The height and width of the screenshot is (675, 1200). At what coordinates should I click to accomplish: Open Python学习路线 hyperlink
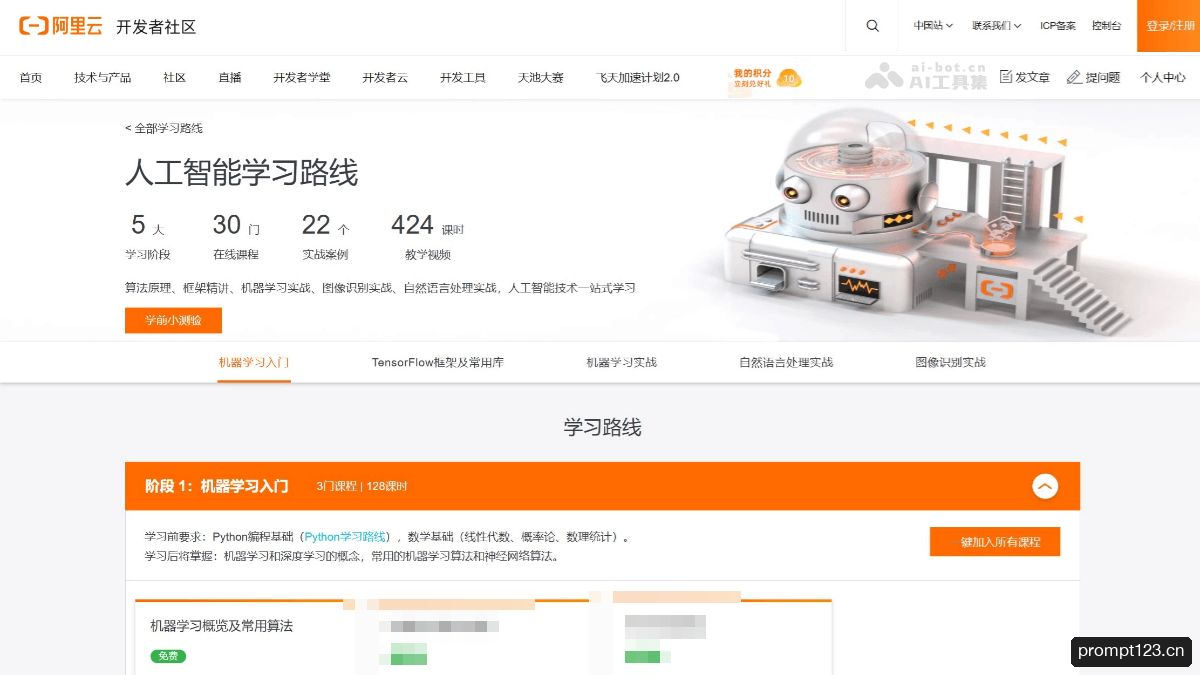pyautogui.click(x=346, y=537)
